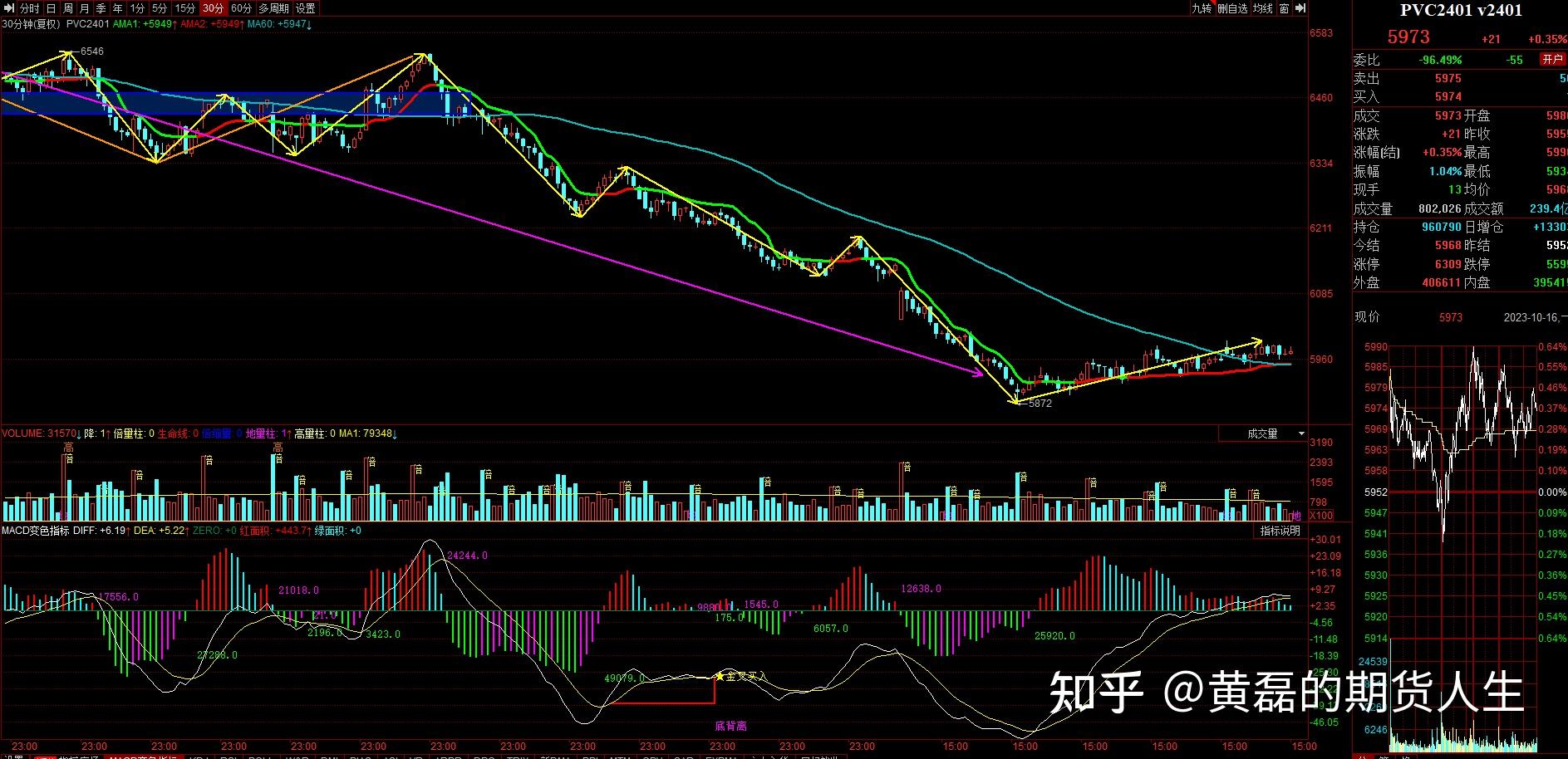Click the 地 marker at volume pane corner
1568x759 pixels.
pos(1295,516)
